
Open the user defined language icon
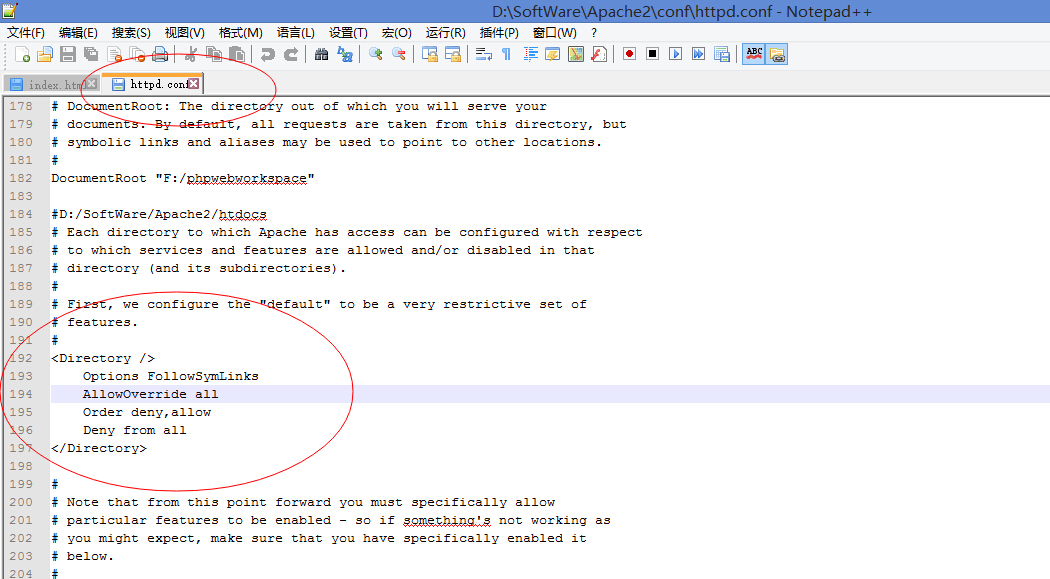552,54
